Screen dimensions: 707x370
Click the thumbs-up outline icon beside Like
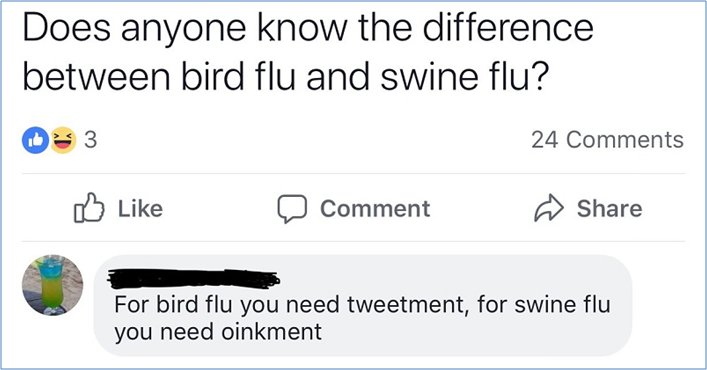pyautogui.click(x=89, y=208)
